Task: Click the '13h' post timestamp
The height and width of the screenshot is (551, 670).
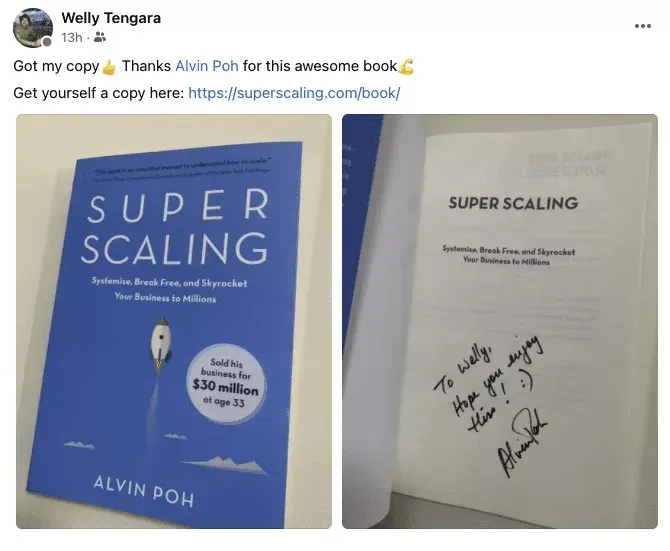Action: point(72,38)
